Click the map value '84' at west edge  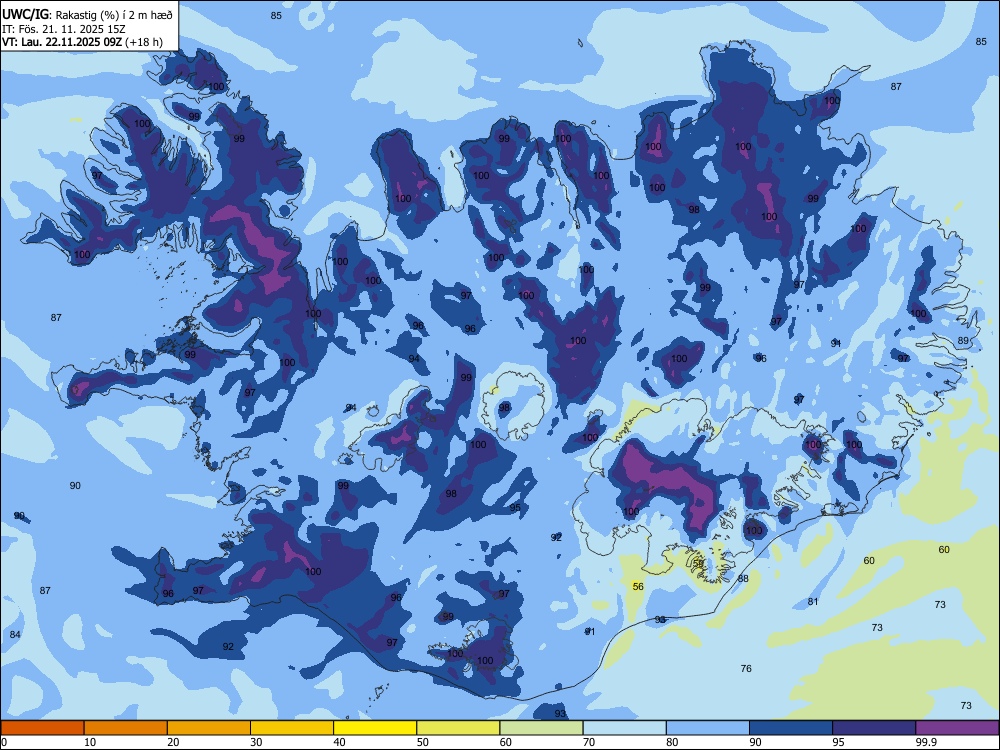[15, 635]
